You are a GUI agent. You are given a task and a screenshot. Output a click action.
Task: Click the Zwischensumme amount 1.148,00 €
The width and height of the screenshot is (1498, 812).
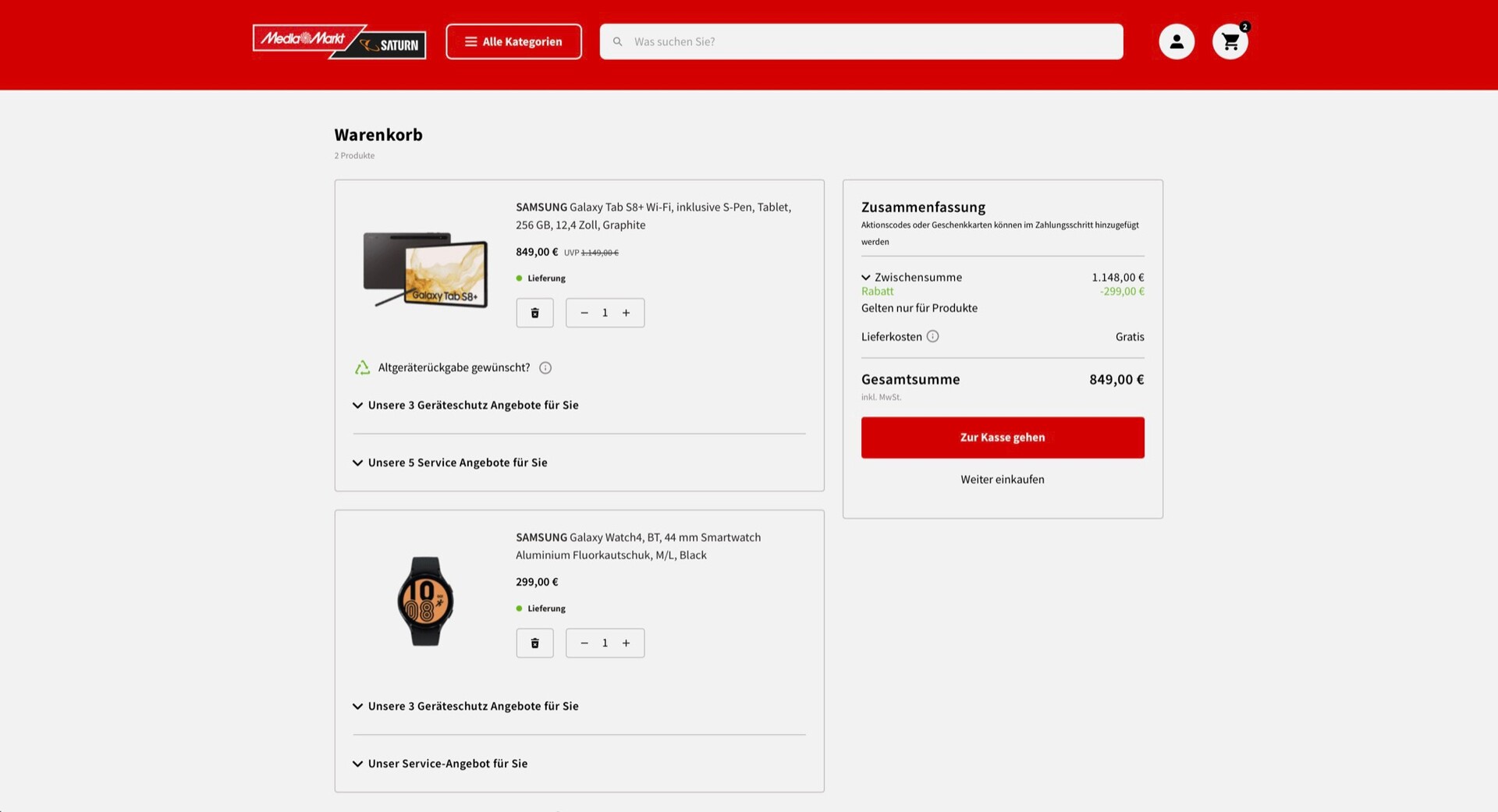[1118, 277]
